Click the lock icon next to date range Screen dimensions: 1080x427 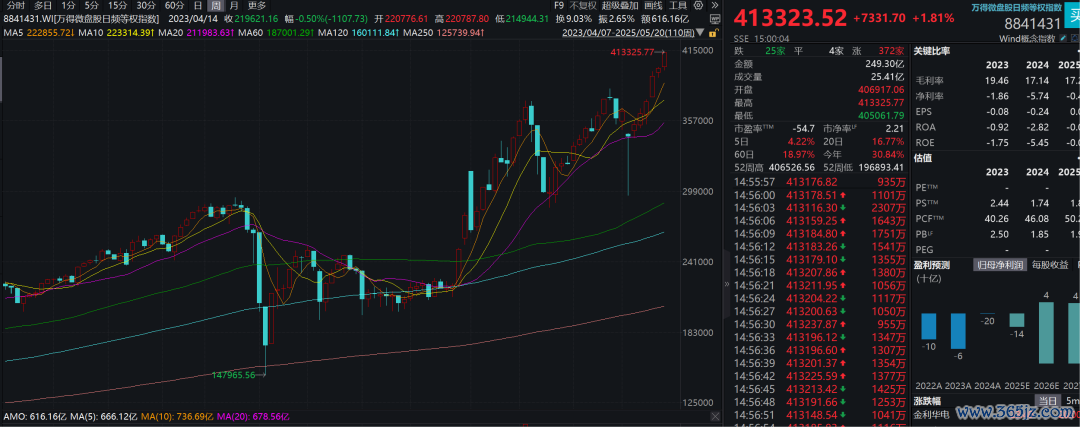[711, 32]
